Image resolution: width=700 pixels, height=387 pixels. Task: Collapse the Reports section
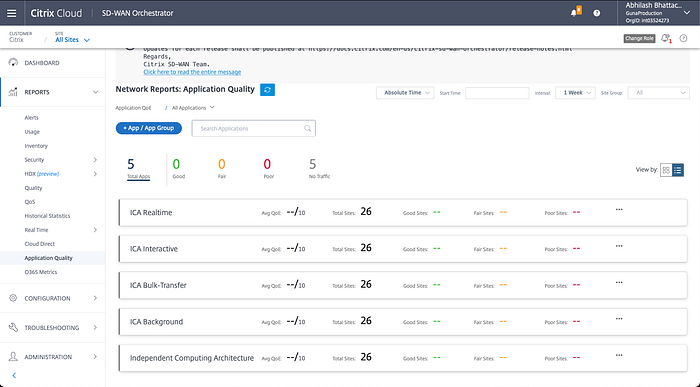95,92
